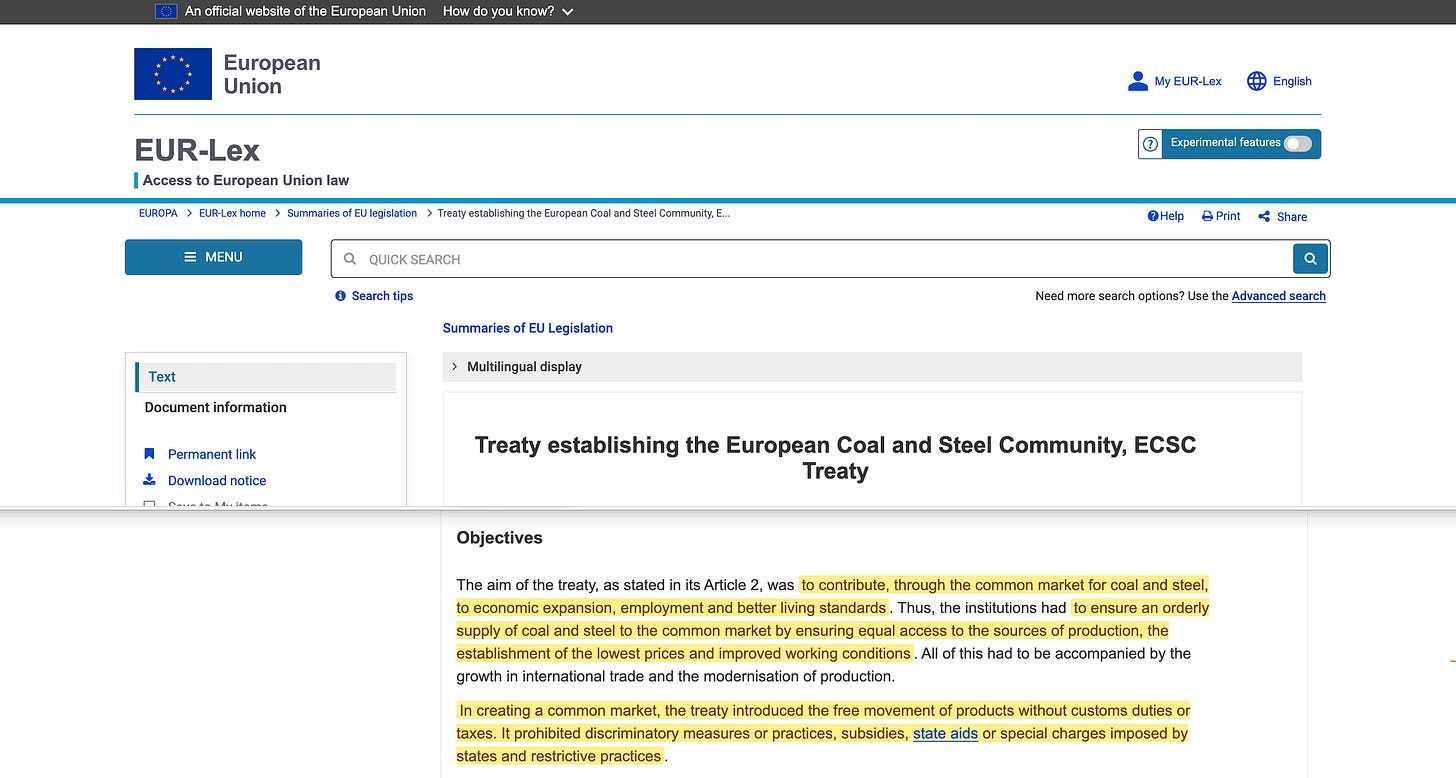The height and width of the screenshot is (778, 1456).
Task: Click the ECSC Treaty document title heading
Action: click(x=835, y=458)
